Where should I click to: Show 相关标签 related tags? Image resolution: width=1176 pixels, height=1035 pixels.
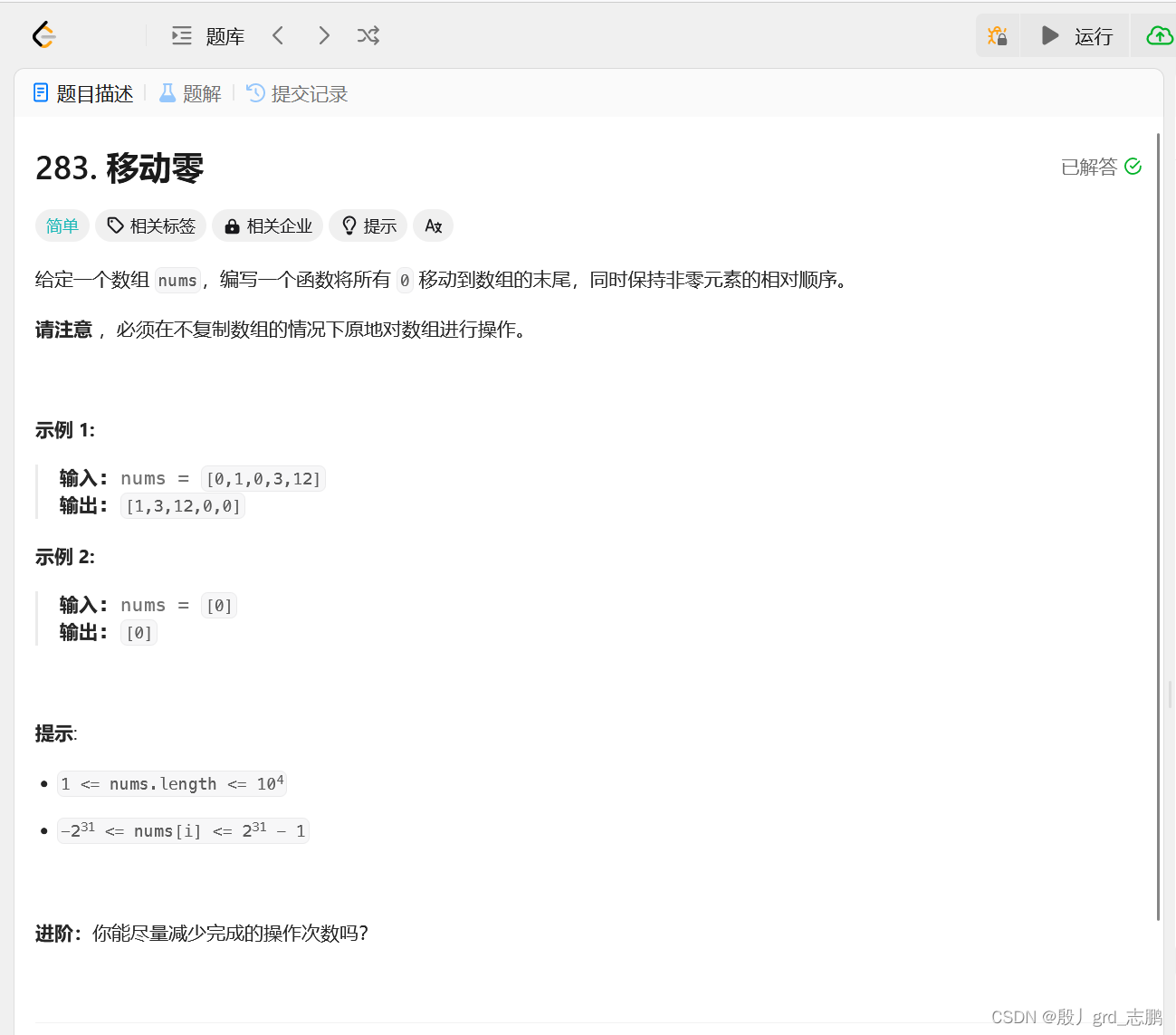point(151,225)
